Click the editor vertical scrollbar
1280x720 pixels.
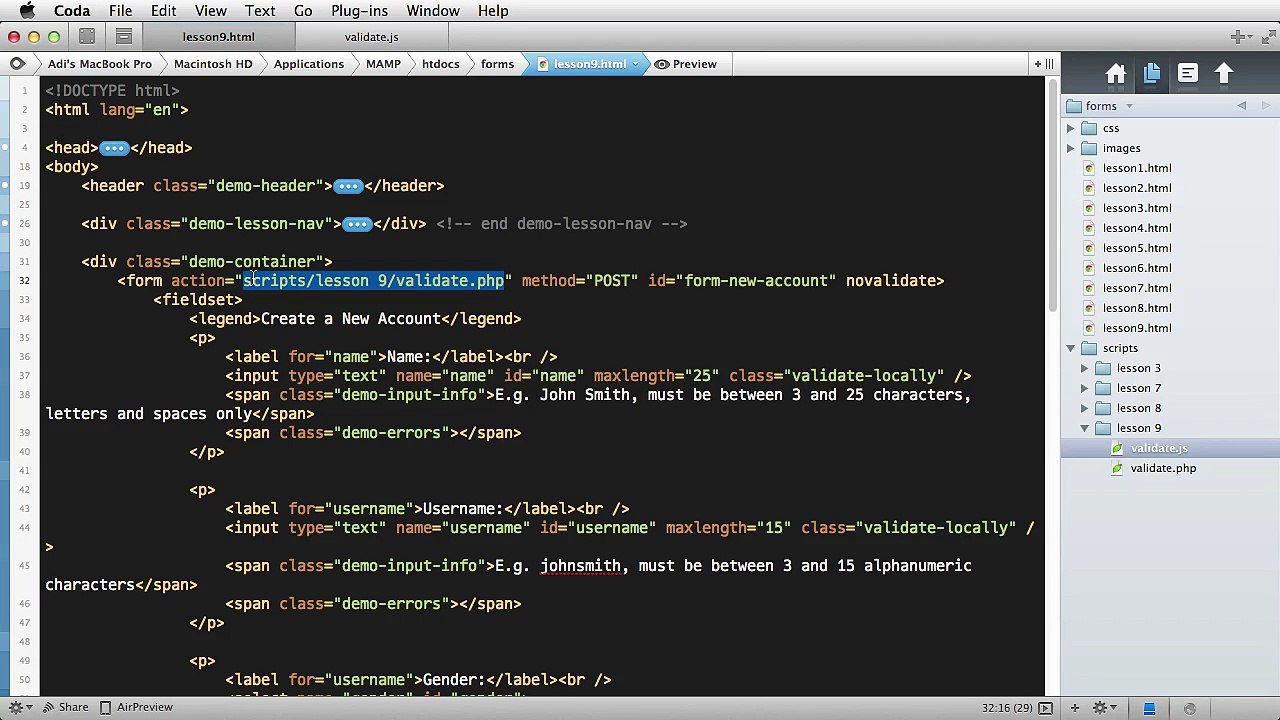point(1052,200)
